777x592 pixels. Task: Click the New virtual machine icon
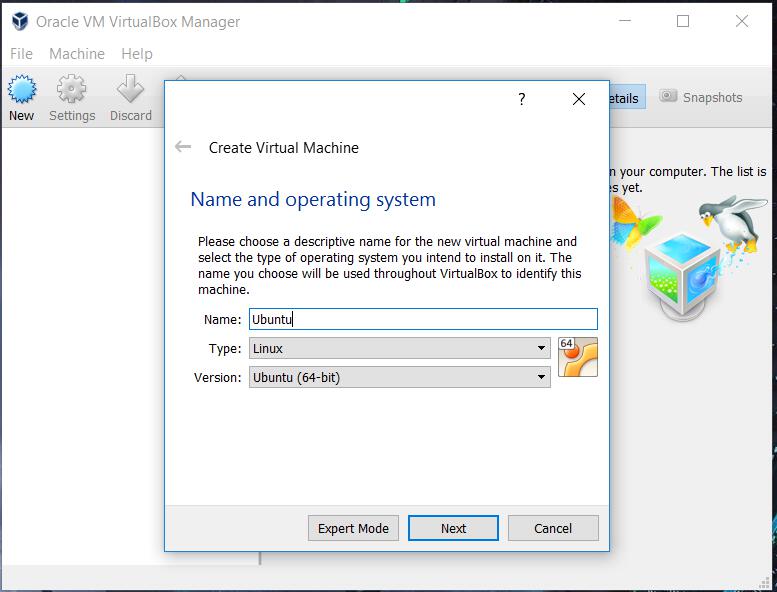22,89
